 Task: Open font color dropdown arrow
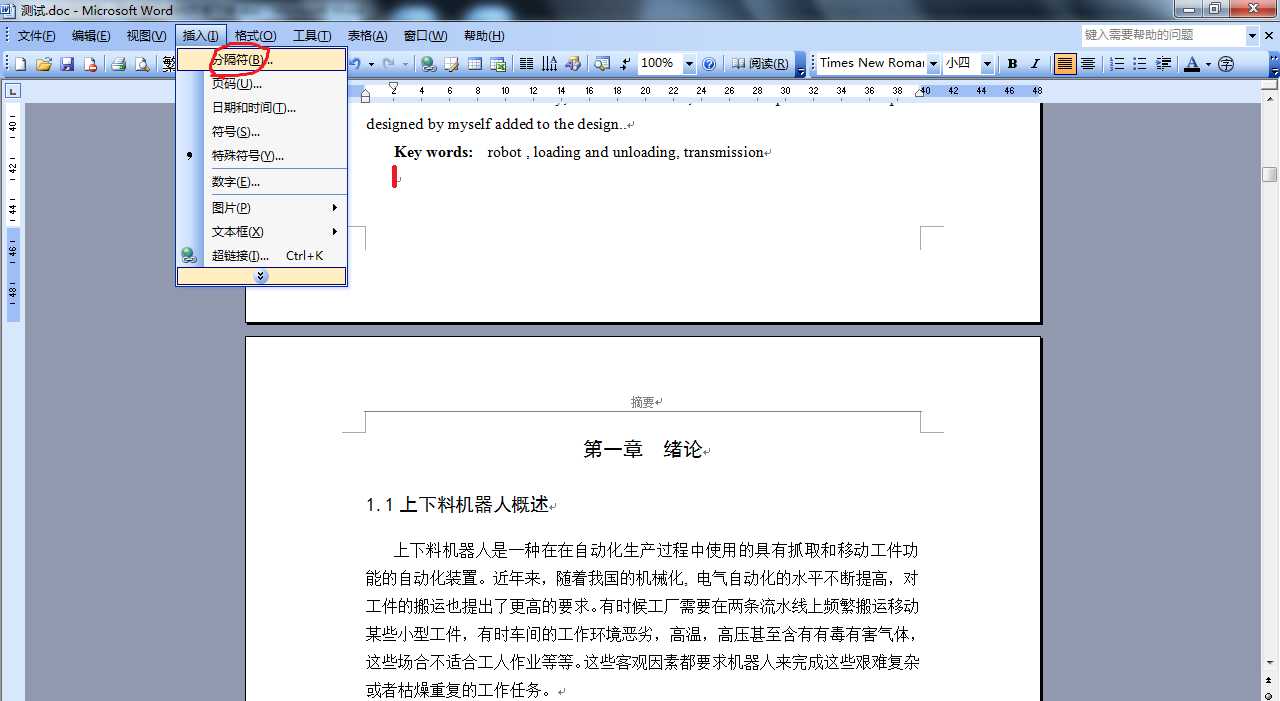(1208, 64)
